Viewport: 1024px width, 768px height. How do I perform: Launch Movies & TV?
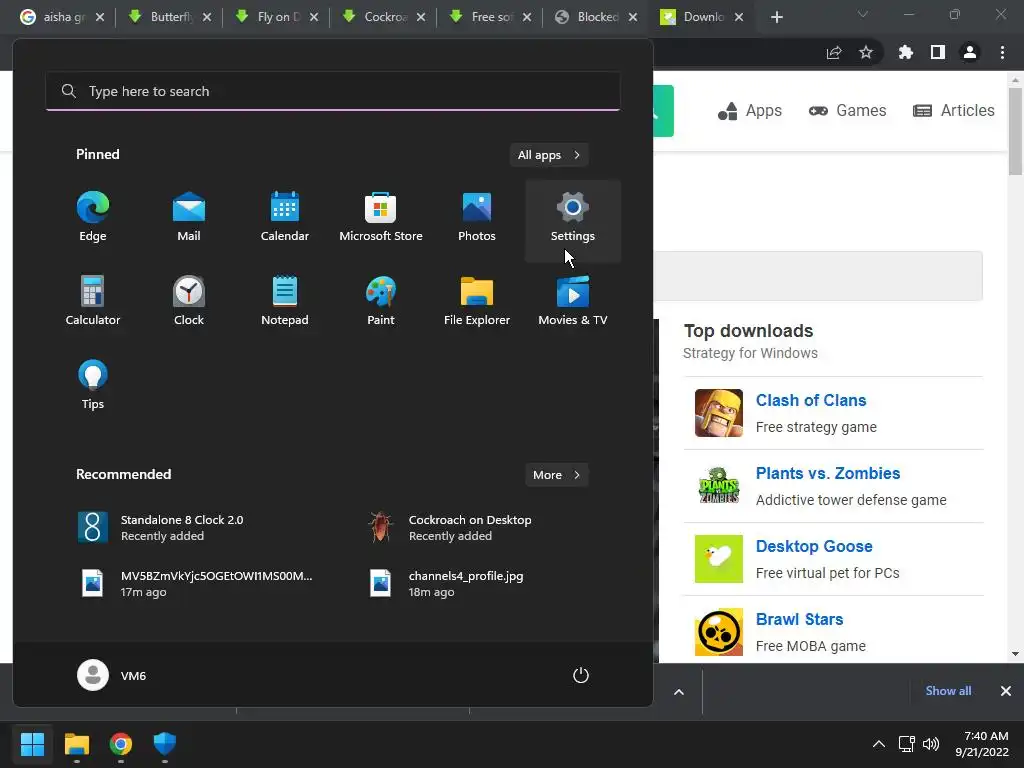(x=573, y=302)
